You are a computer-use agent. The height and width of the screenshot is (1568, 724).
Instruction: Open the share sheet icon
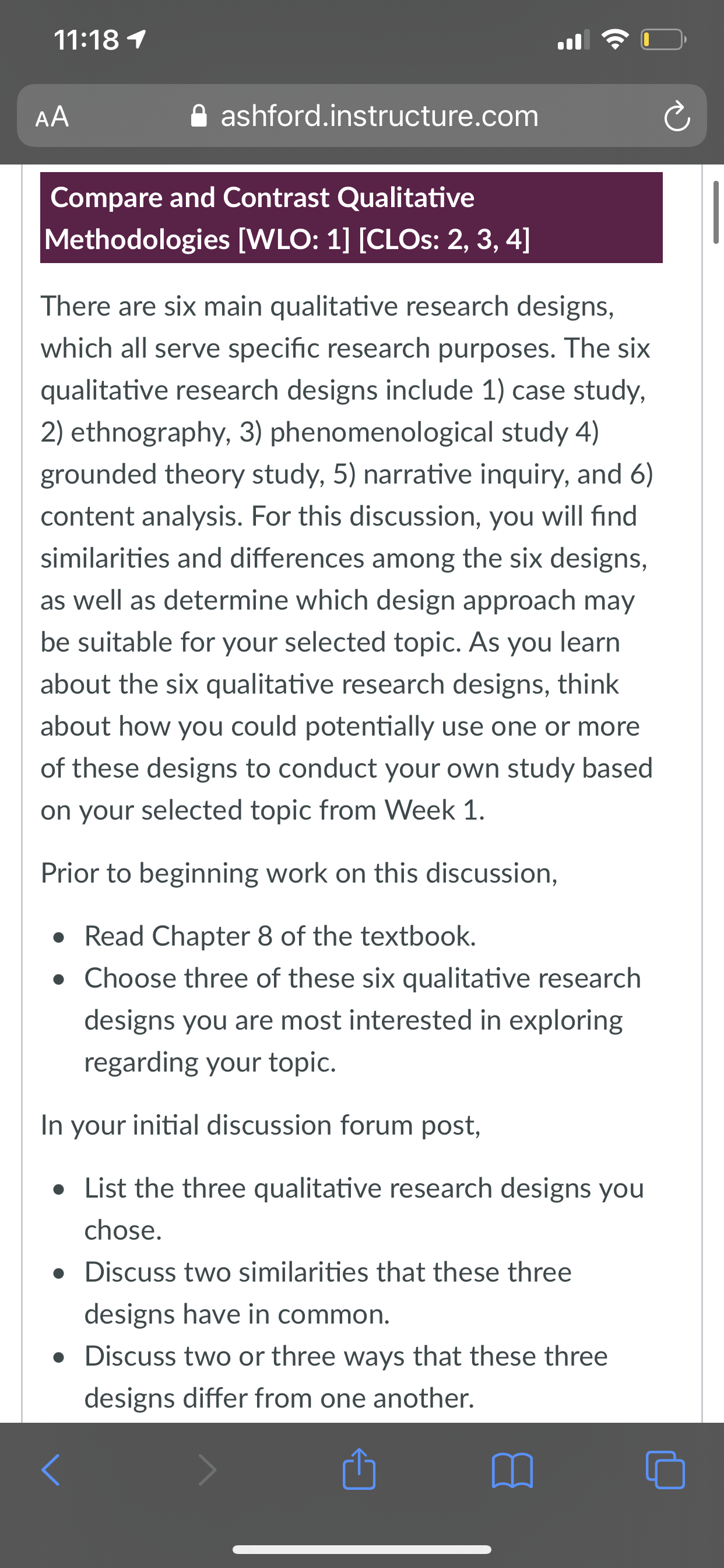(x=359, y=1468)
